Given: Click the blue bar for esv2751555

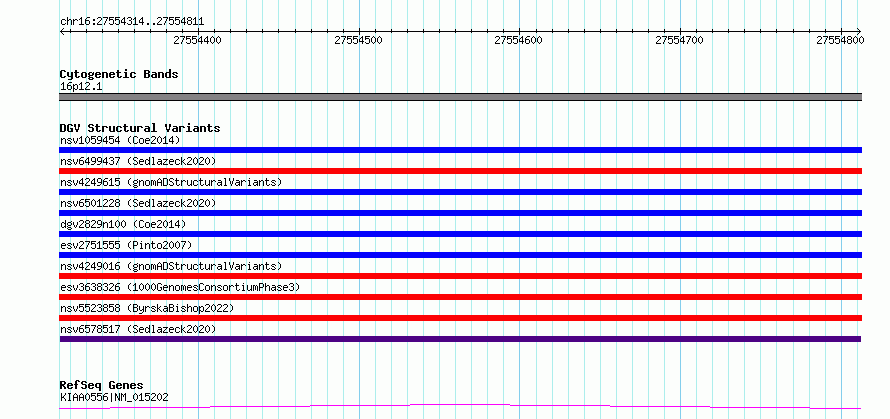Looking at the screenshot, I should coord(460,255).
